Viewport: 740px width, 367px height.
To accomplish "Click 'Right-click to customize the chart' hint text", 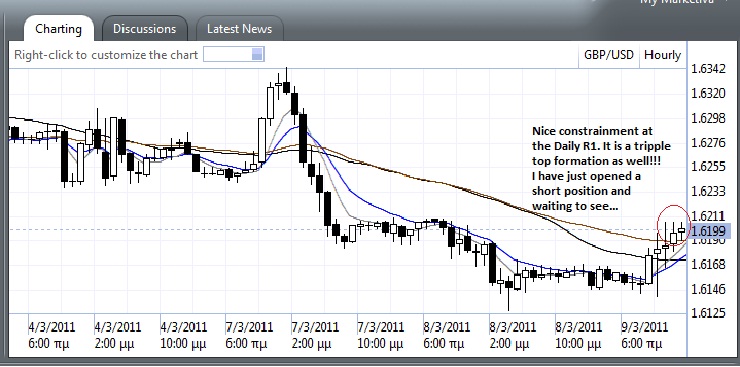I will [106, 55].
